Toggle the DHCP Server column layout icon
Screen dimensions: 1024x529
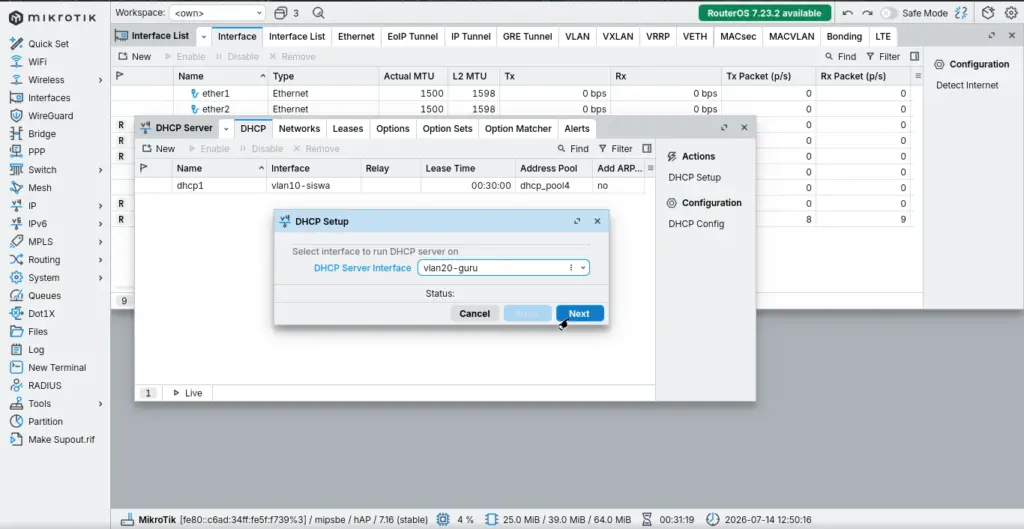tap(647, 148)
